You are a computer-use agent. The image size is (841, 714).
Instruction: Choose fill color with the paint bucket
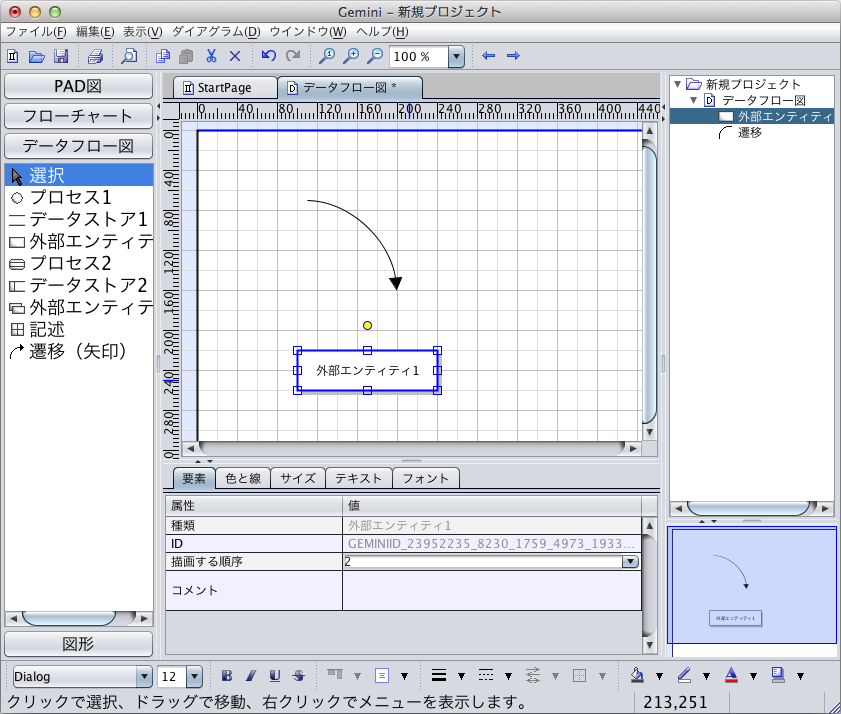point(637,675)
